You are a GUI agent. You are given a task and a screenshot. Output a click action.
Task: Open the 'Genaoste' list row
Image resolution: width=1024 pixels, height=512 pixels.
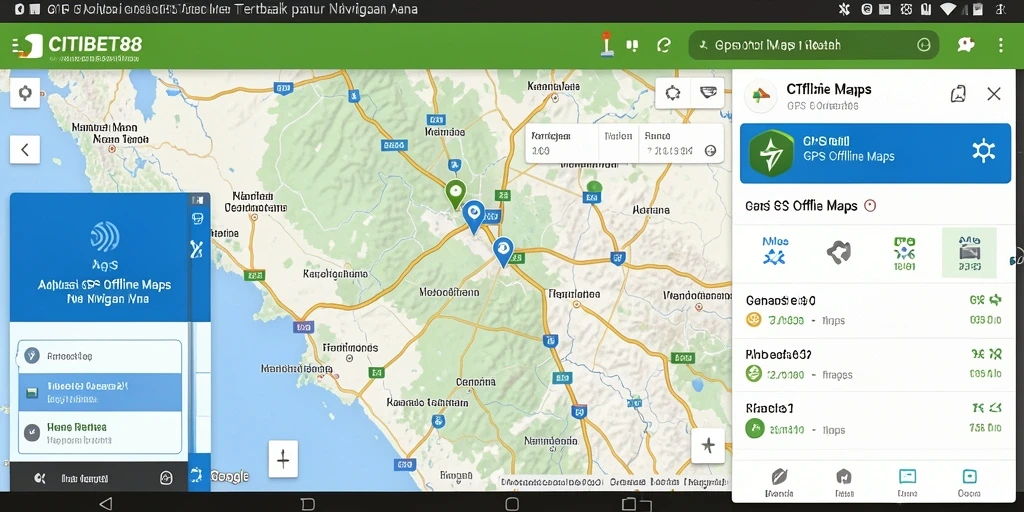point(874,310)
